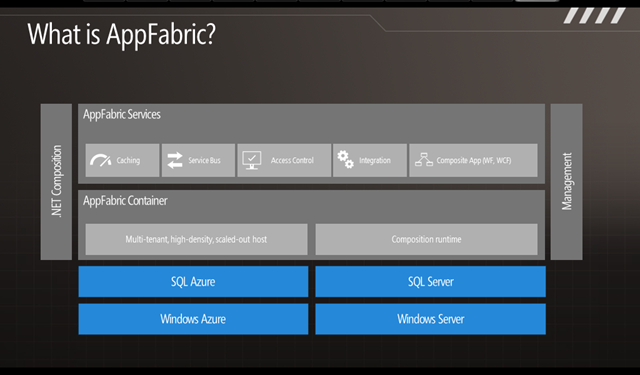Click the AppFabric Services heading
Screen dimensions: 640x375
click(x=122, y=115)
